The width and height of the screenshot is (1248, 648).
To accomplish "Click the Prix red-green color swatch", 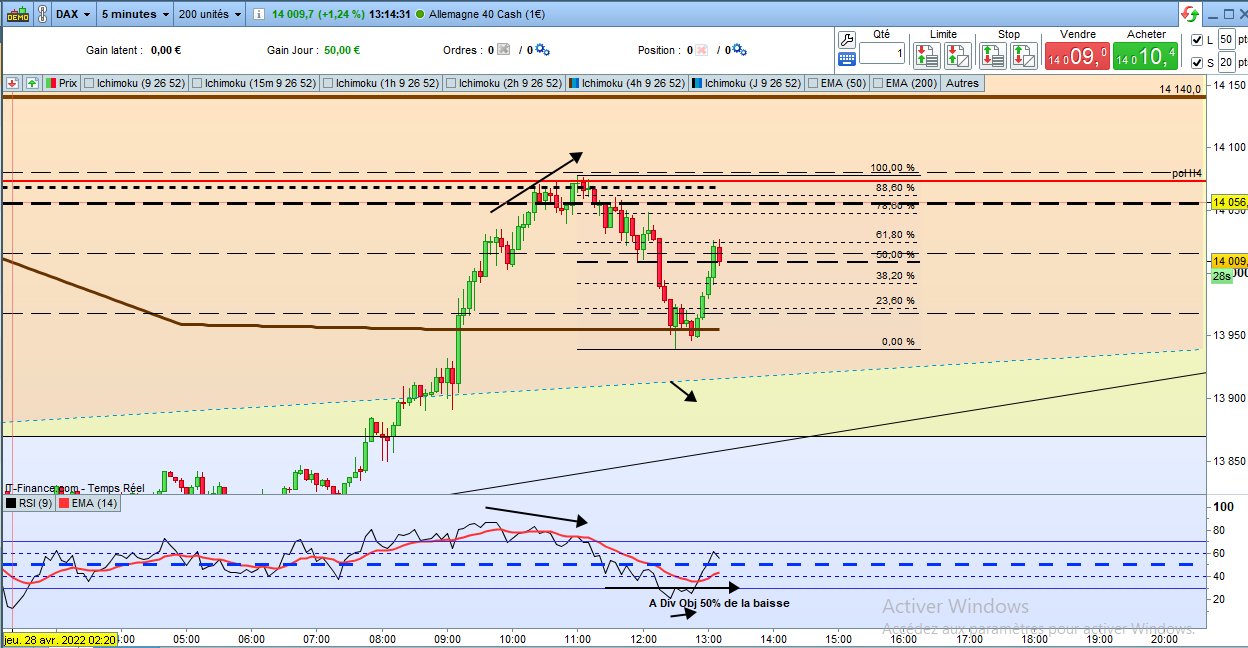I will pos(51,83).
